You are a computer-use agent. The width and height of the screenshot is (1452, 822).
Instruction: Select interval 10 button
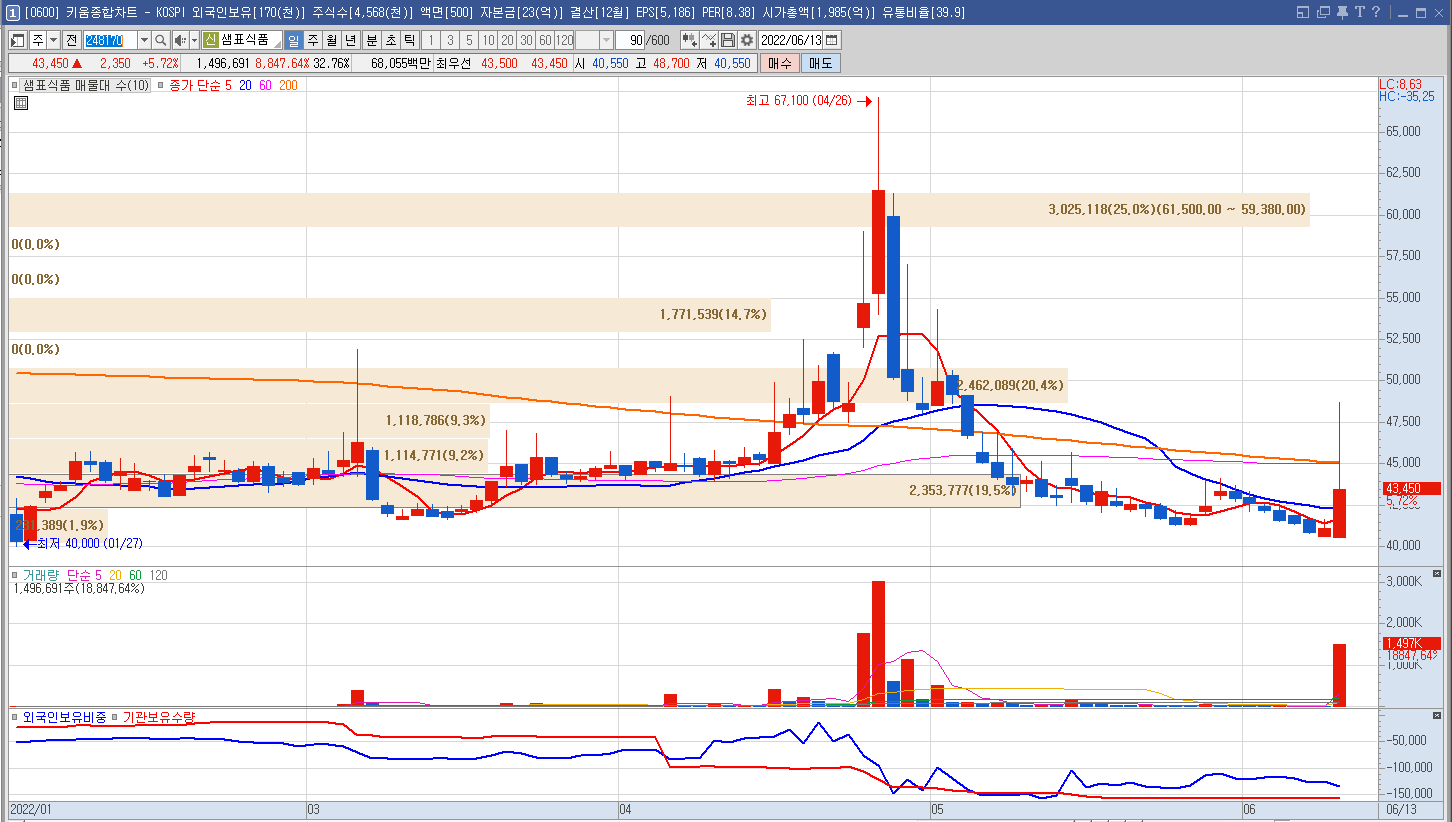coord(488,40)
